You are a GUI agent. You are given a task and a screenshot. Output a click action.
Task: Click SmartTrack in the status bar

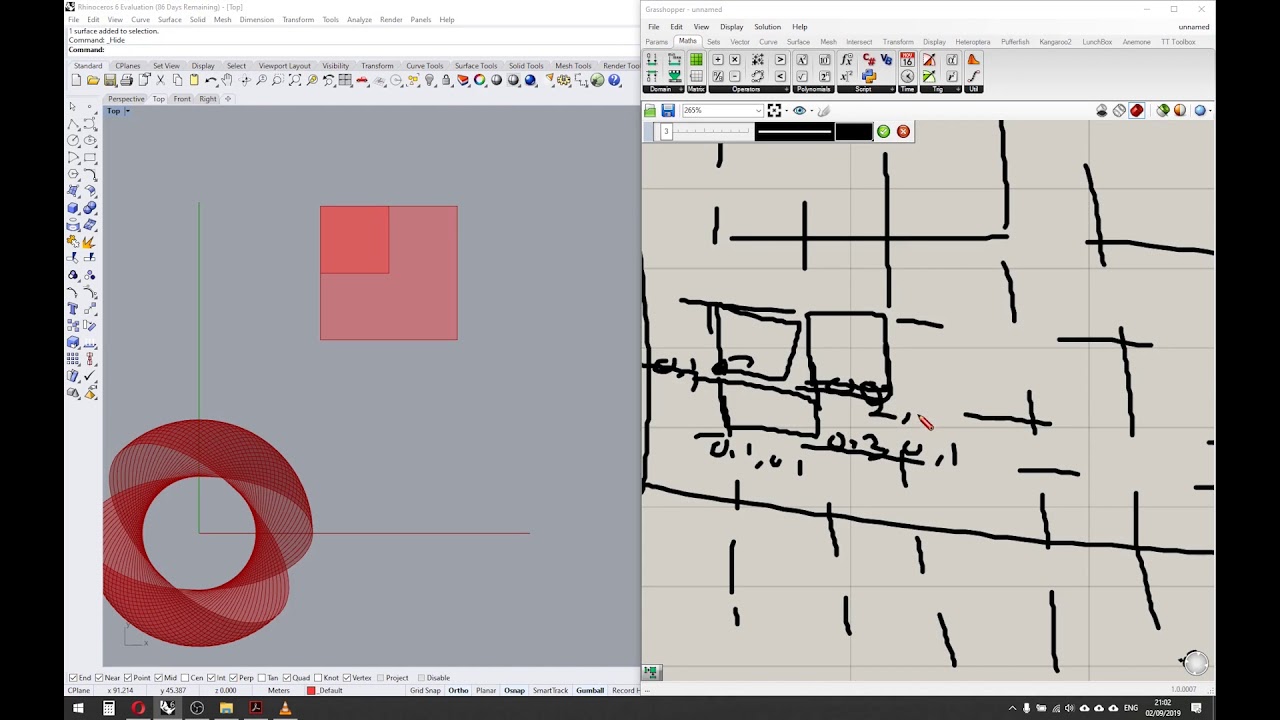(x=550, y=690)
